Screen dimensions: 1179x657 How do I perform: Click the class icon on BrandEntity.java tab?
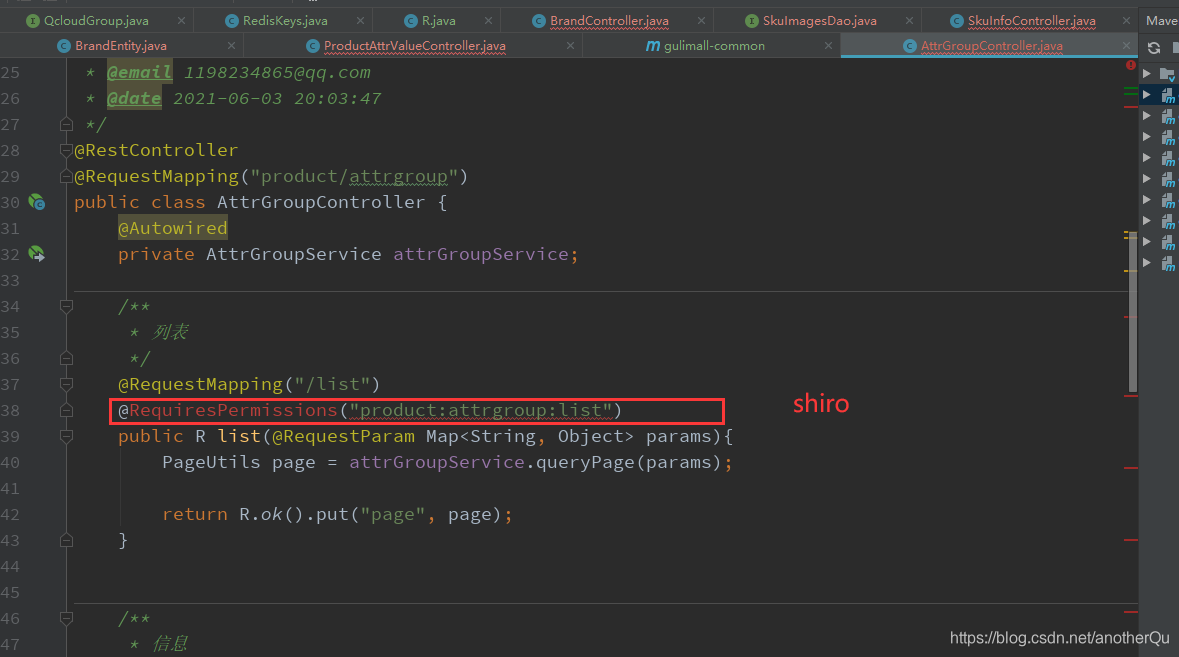click(x=64, y=46)
